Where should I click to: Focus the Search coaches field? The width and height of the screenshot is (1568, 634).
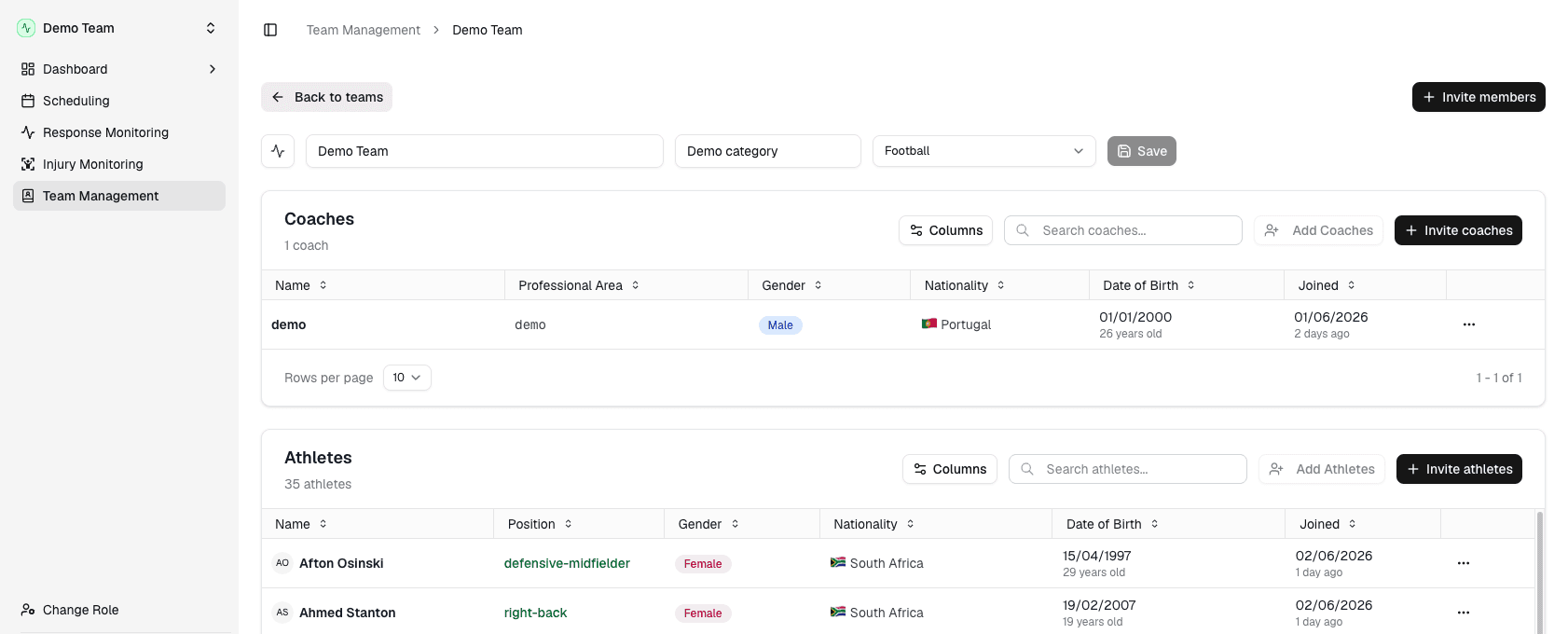pyautogui.click(x=1123, y=230)
